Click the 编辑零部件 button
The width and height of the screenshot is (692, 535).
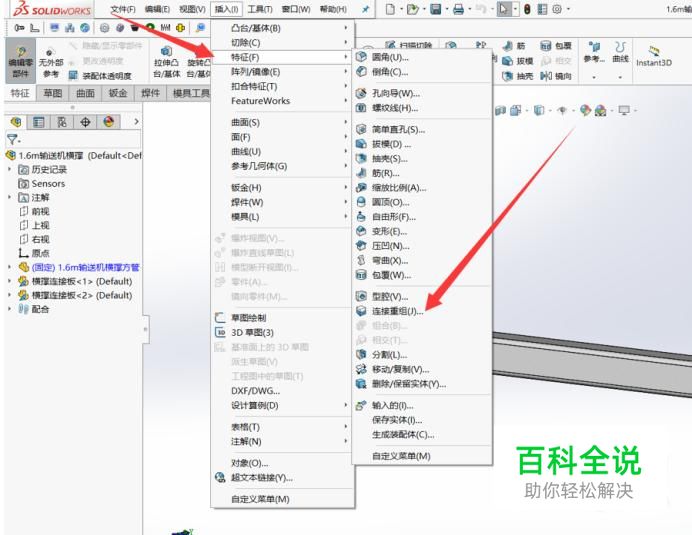(x=20, y=60)
